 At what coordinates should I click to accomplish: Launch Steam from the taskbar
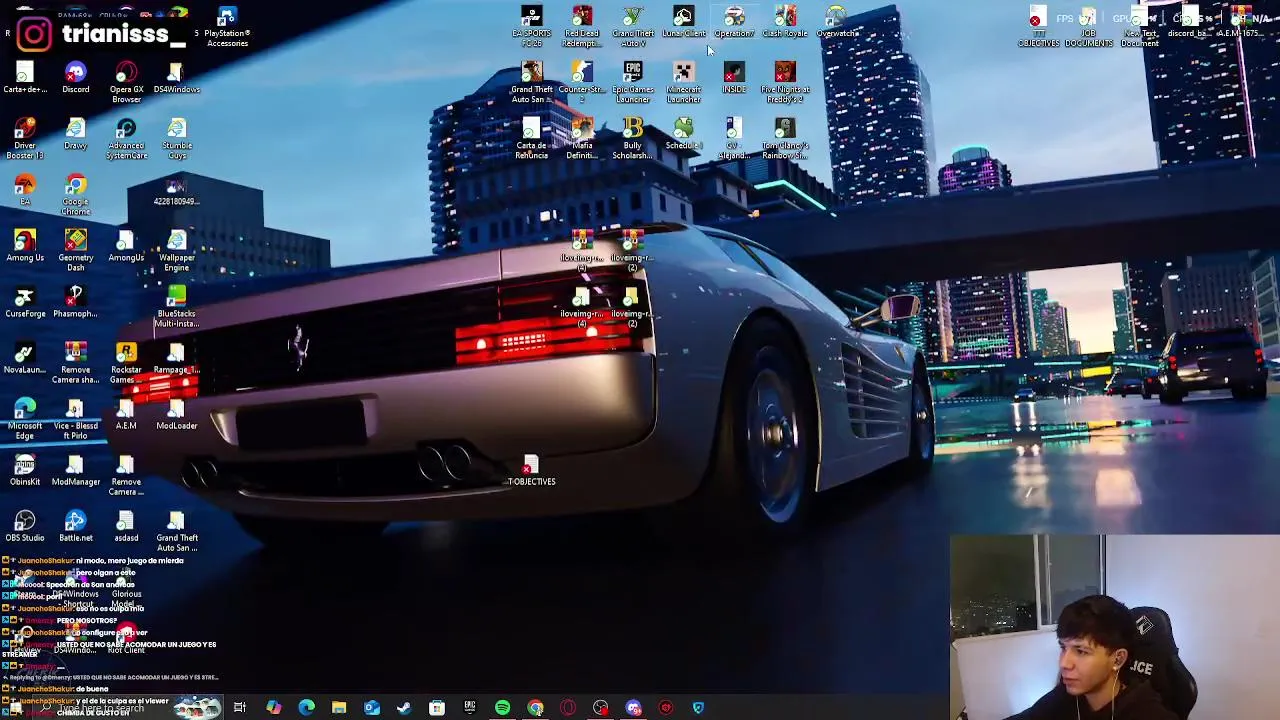pyautogui.click(x=404, y=708)
